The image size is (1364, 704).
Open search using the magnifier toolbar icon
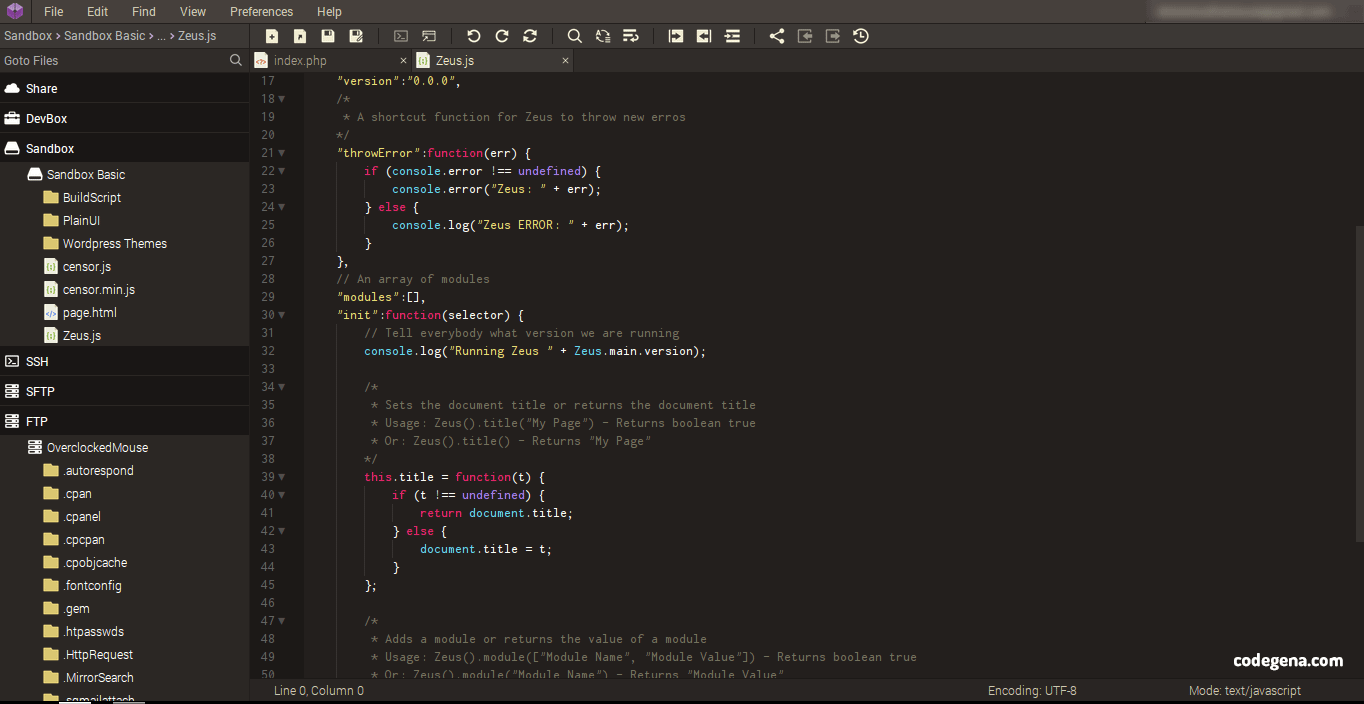[x=574, y=36]
